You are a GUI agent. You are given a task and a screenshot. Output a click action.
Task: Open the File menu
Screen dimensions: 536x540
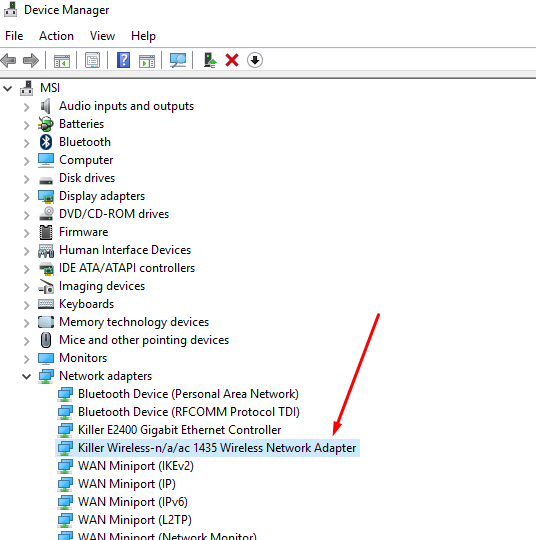point(14,36)
